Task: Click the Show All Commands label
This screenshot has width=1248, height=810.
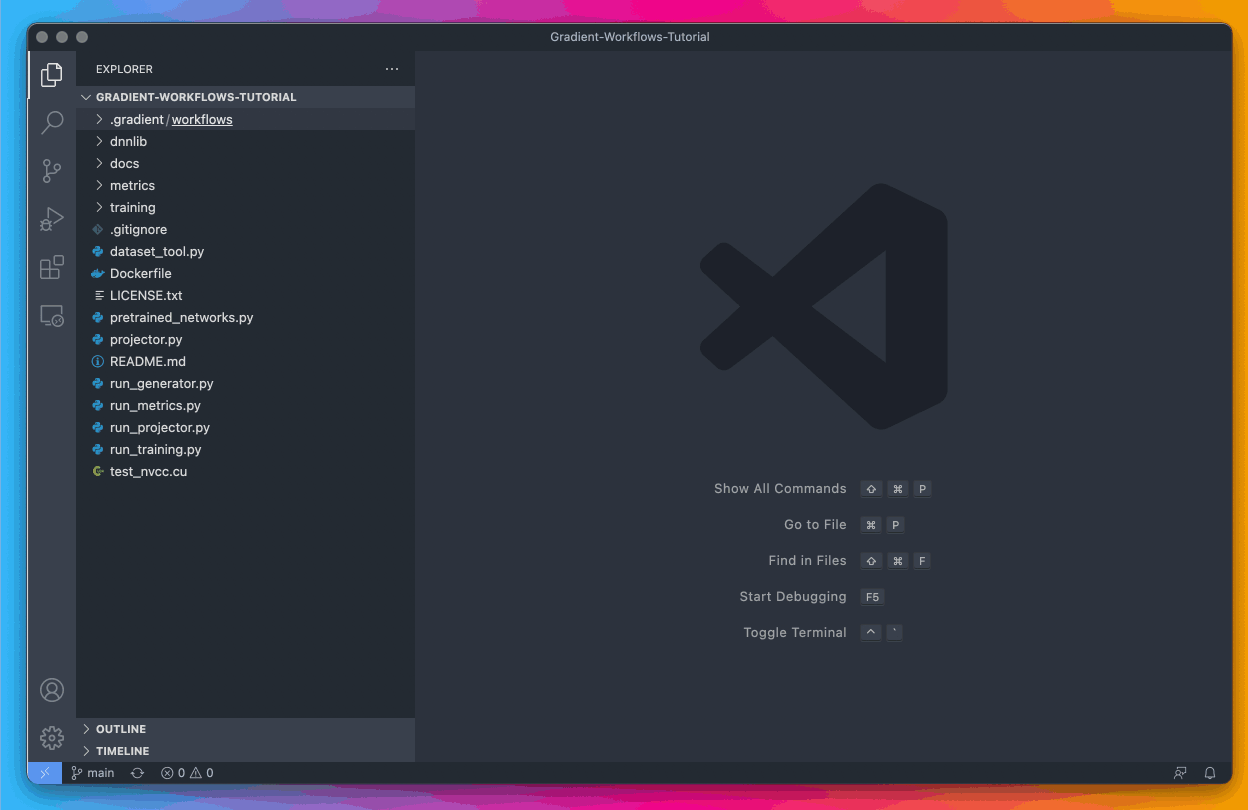Action: [x=780, y=489]
